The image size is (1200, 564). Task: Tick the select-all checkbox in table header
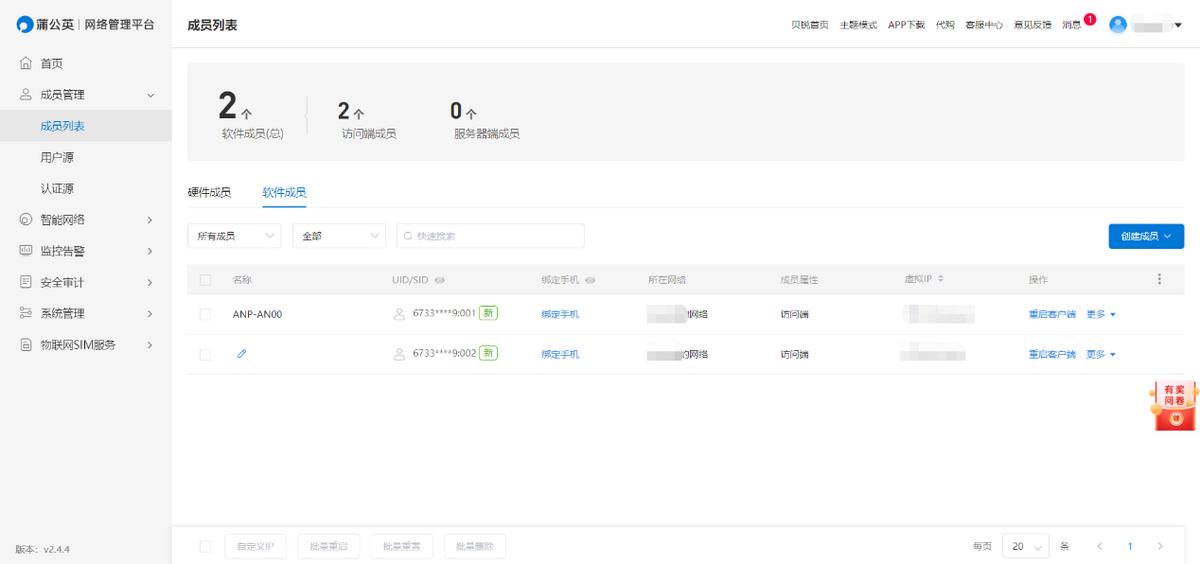pos(205,280)
